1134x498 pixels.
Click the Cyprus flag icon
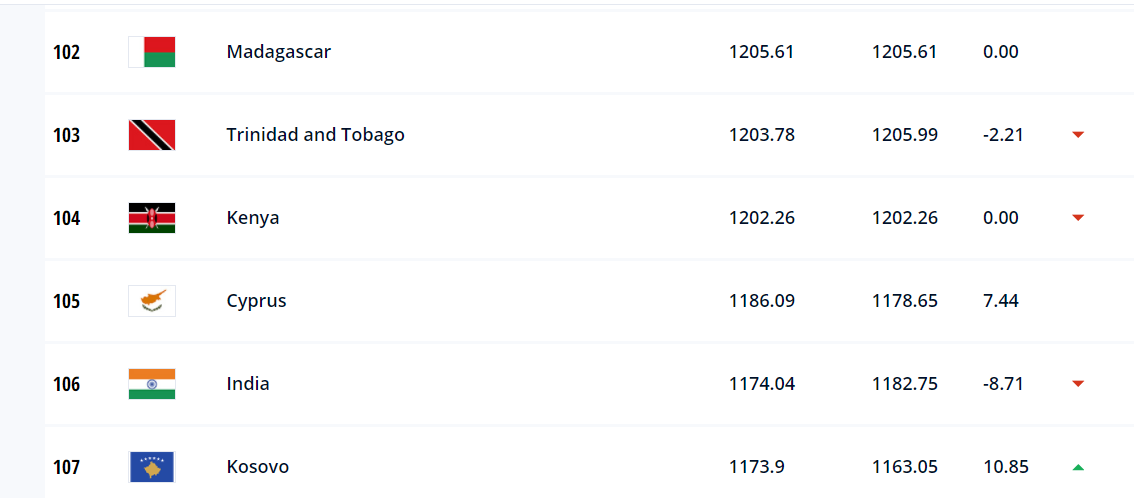152,301
